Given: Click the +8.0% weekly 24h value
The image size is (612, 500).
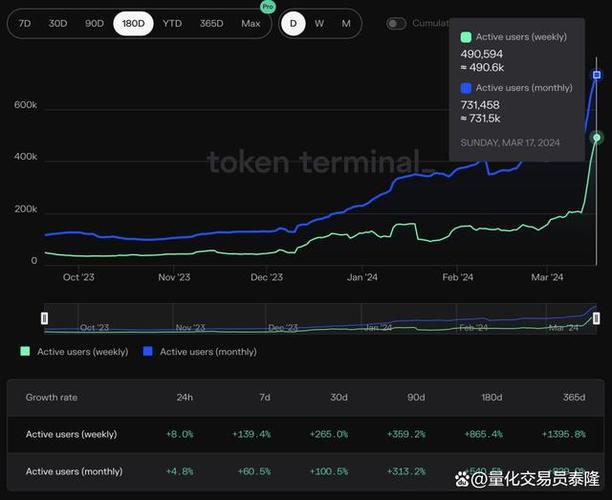Looking at the screenshot, I should pyautogui.click(x=180, y=434).
